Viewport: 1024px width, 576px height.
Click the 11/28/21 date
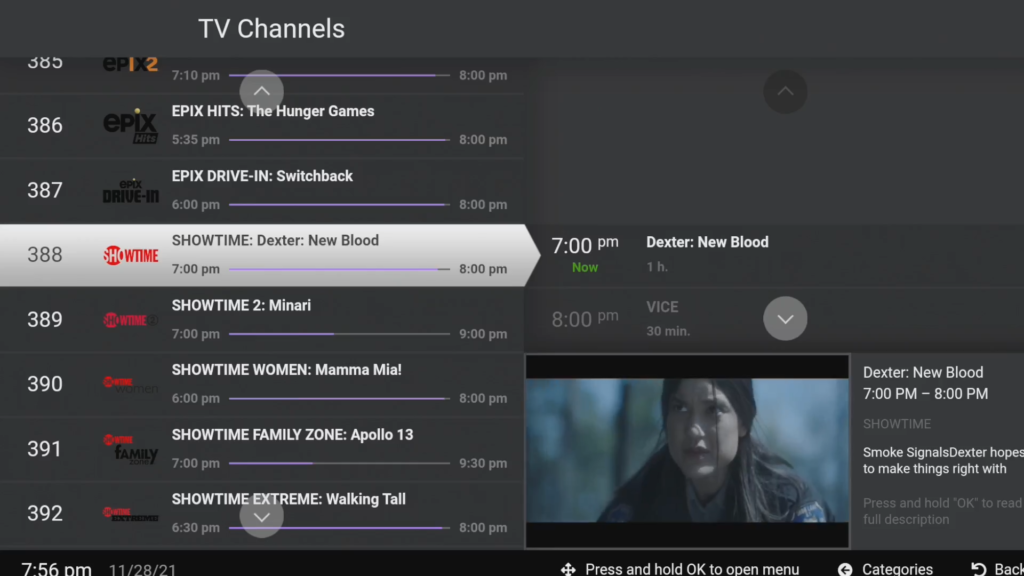[142, 570]
